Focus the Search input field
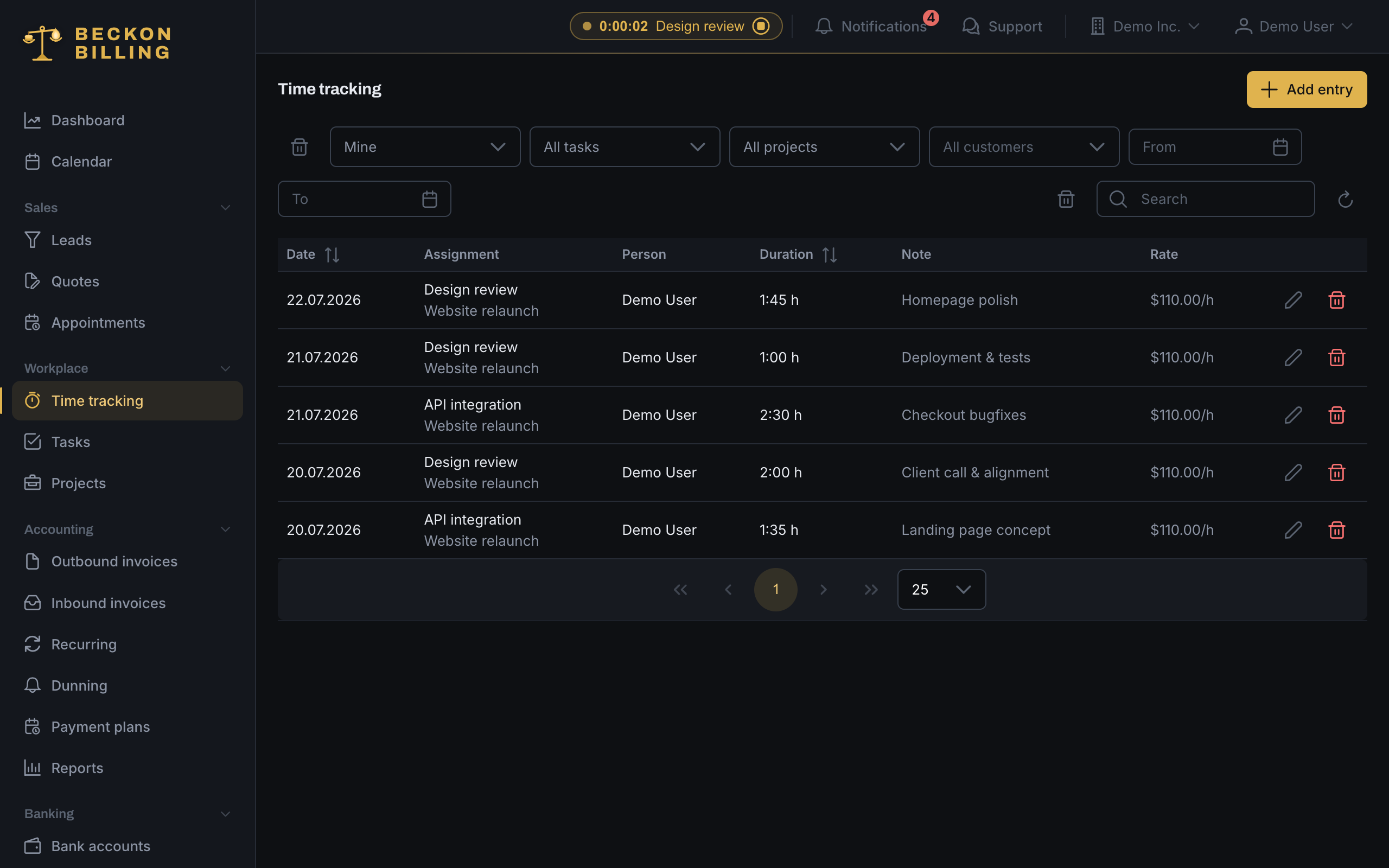 pyautogui.click(x=1205, y=199)
